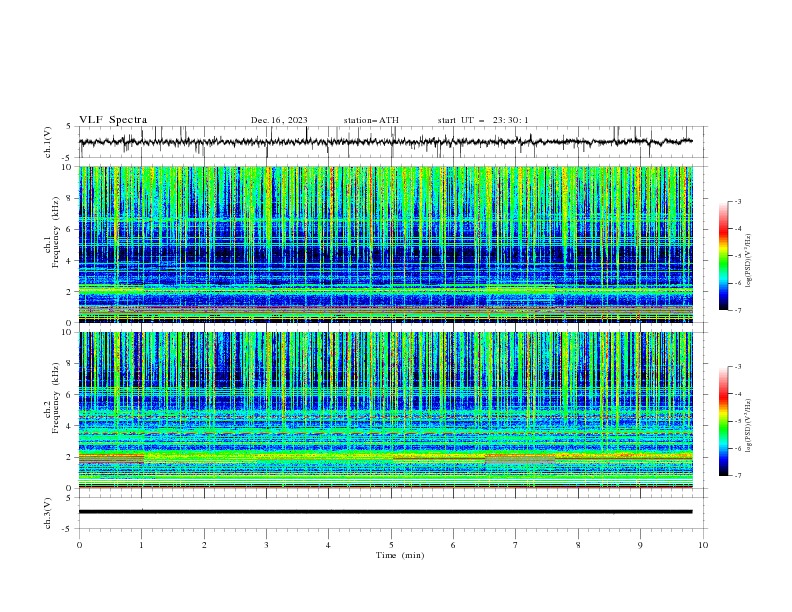The width and height of the screenshot is (792, 612).
Task: Click the 'Time (min)' axis label
Action: pyautogui.click(x=400, y=555)
